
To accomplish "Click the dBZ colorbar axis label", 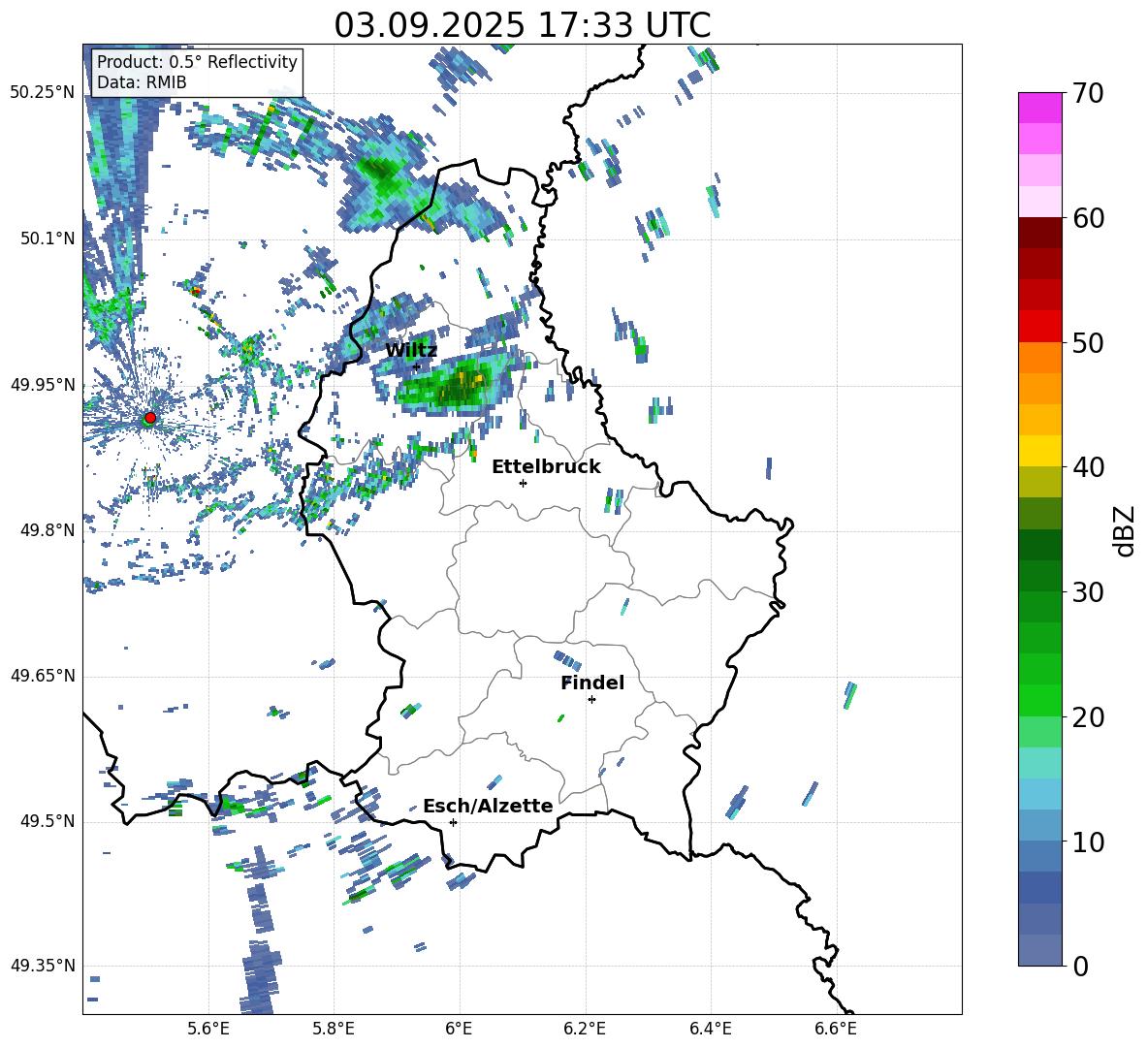I will click(1126, 530).
